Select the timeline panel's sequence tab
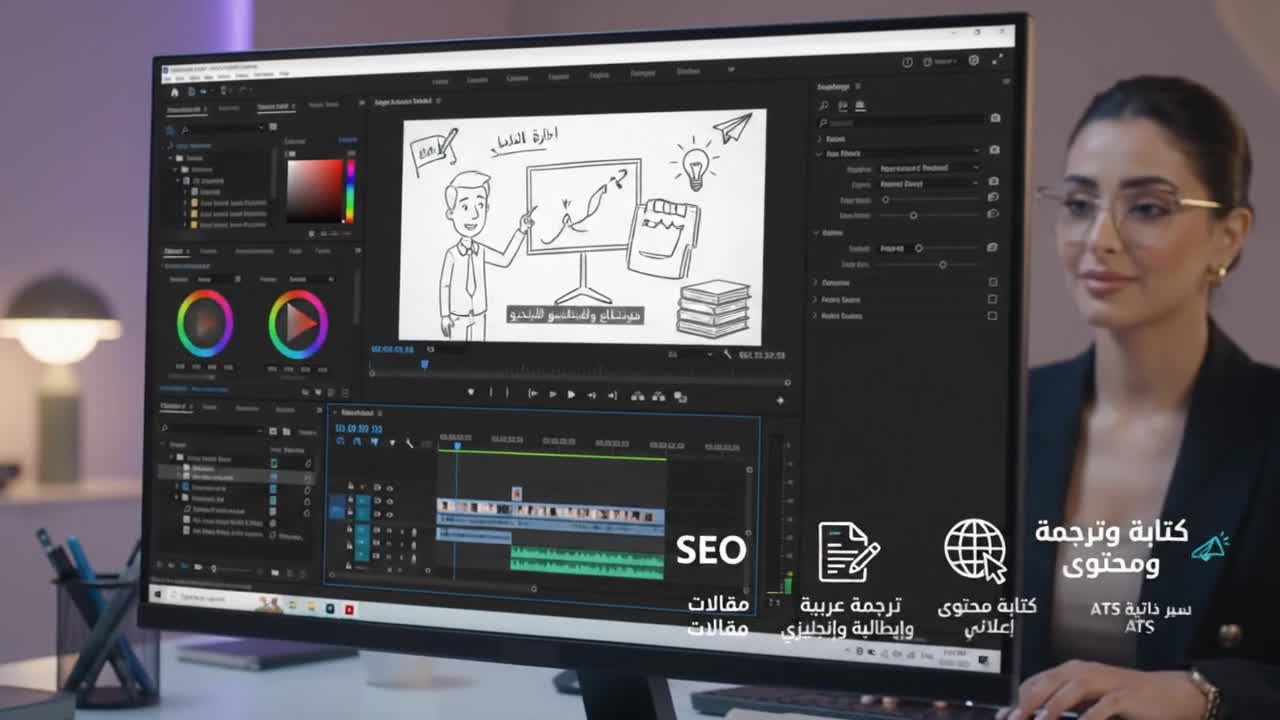This screenshot has width=1280, height=720. [x=358, y=412]
